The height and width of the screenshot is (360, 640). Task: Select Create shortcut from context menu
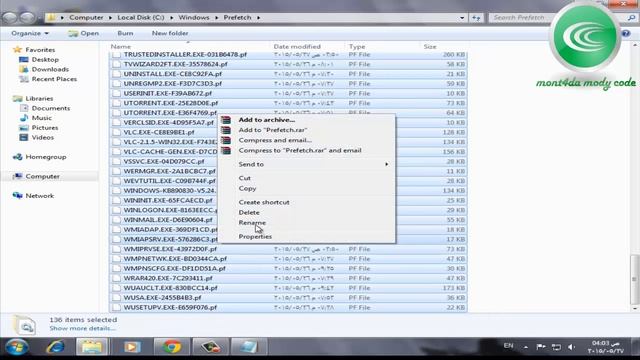click(x=264, y=202)
